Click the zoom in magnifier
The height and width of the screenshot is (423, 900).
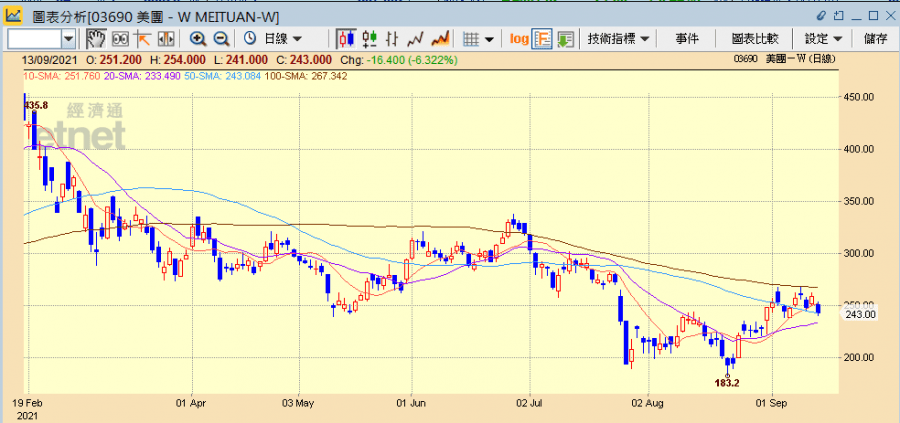pyautogui.click(x=198, y=39)
